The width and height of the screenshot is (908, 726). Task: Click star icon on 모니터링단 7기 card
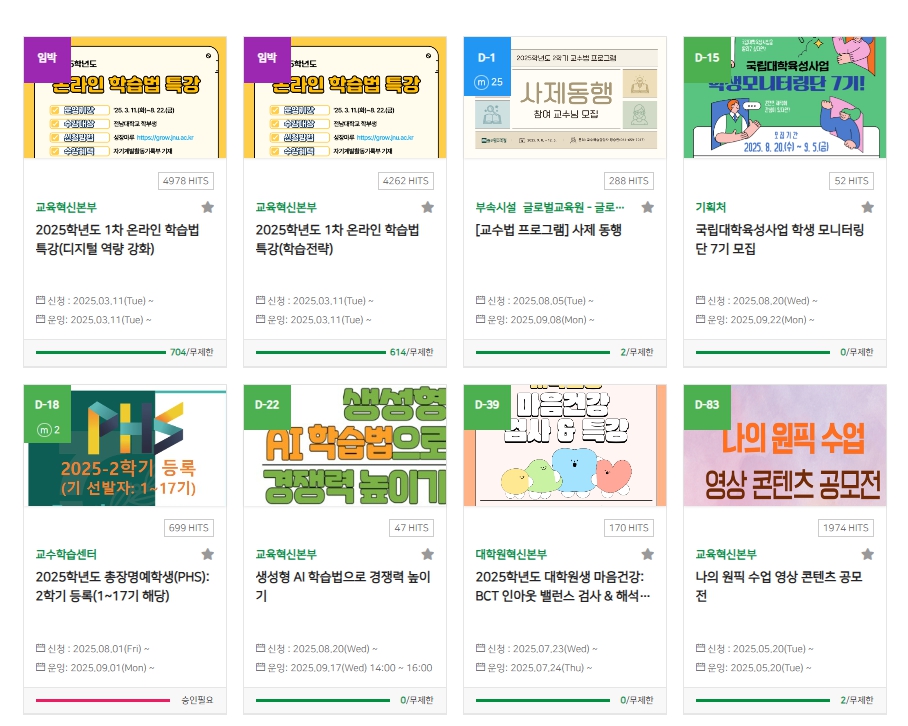pyautogui.click(x=868, y=208)
